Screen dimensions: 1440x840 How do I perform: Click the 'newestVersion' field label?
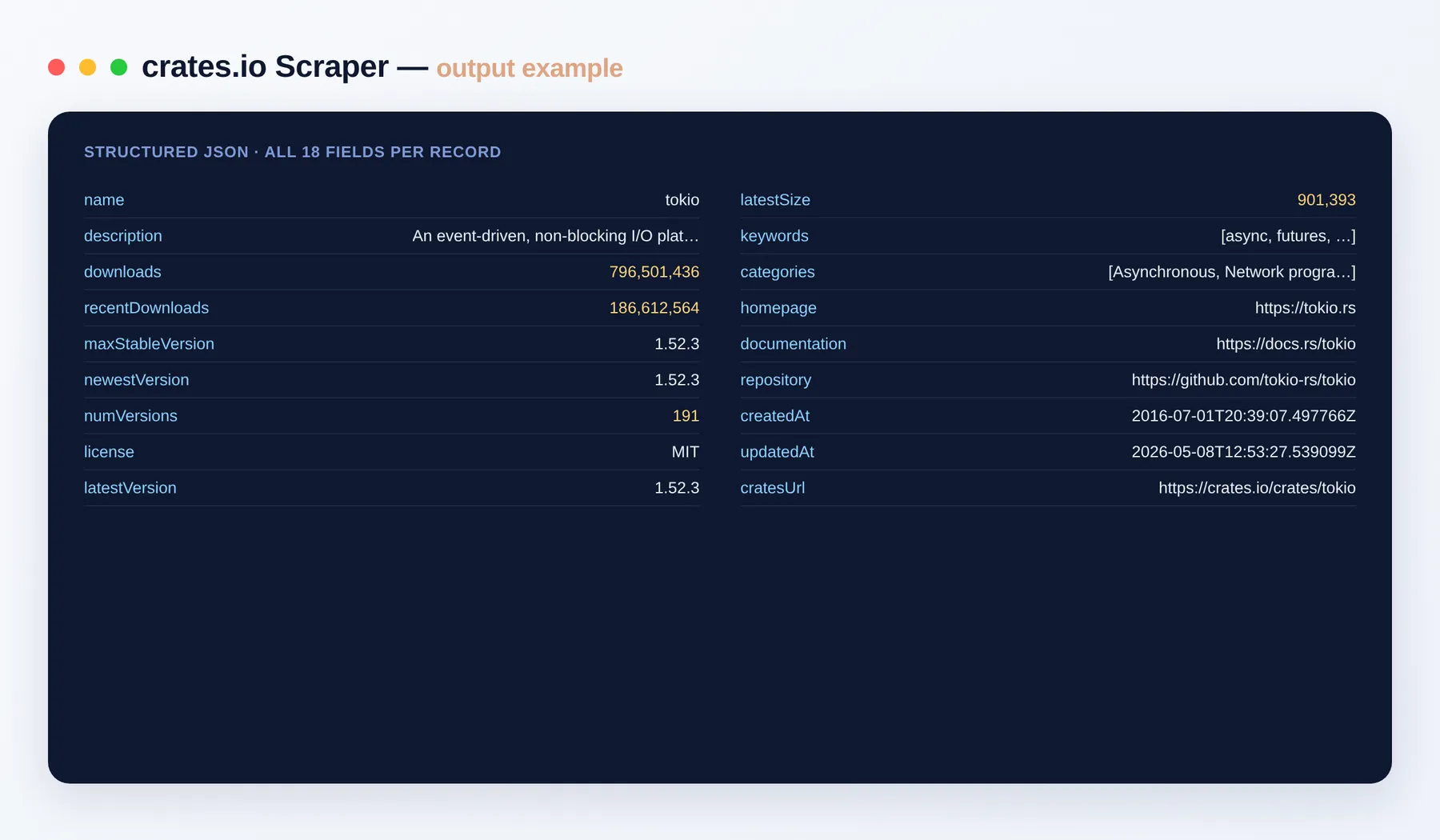point(137,380)
